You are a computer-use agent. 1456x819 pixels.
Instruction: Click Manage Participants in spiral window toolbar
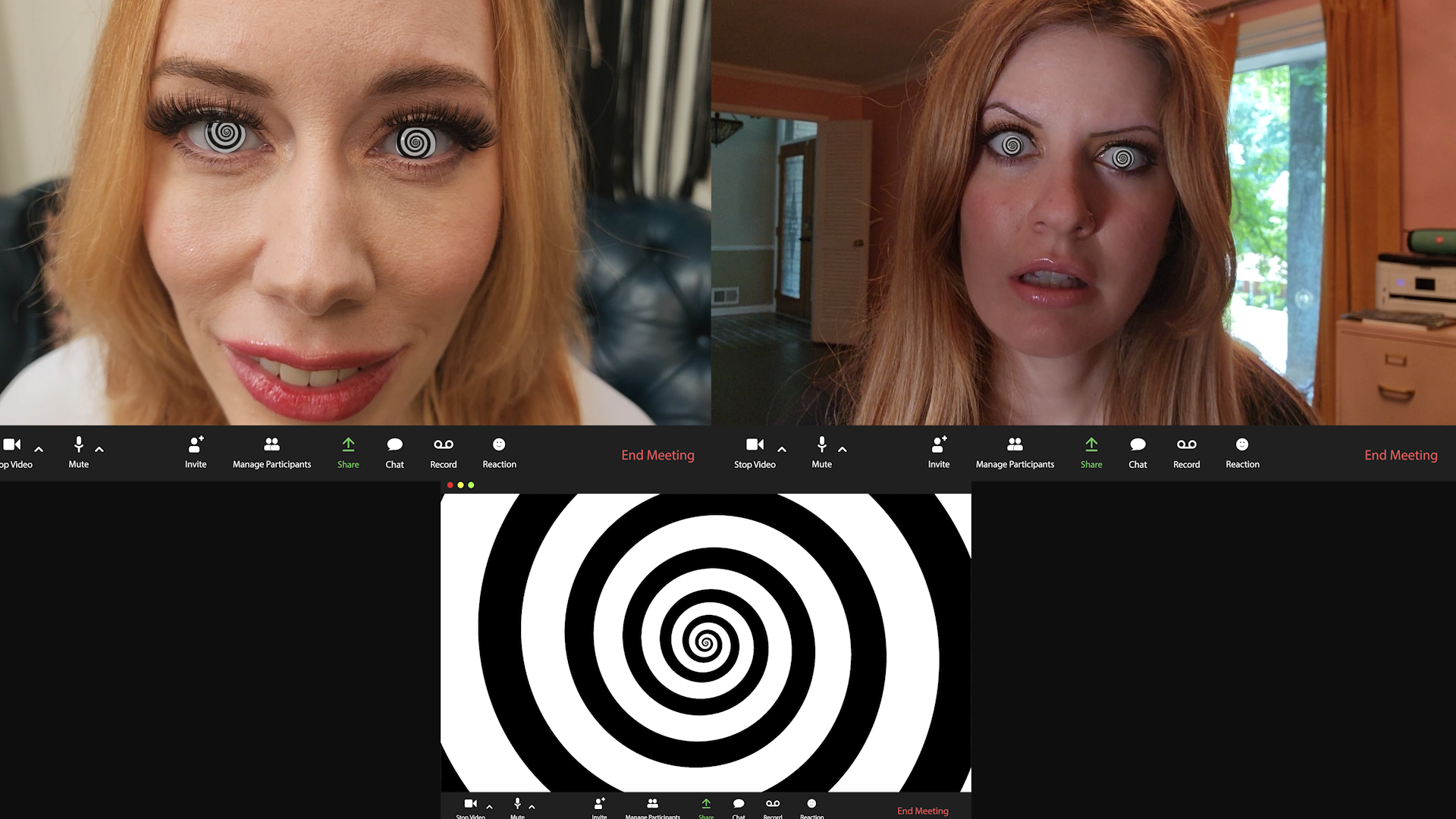[652, 805]
